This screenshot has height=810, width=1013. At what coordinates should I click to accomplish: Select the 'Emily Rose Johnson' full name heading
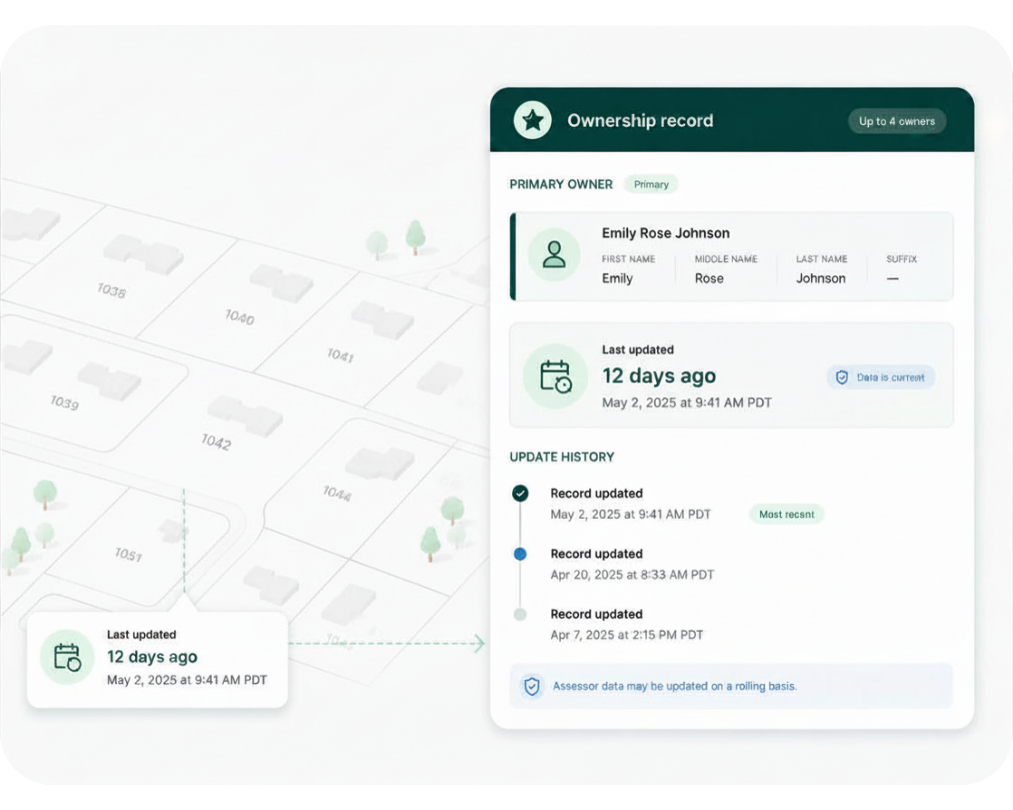click(x=665, y=233)
